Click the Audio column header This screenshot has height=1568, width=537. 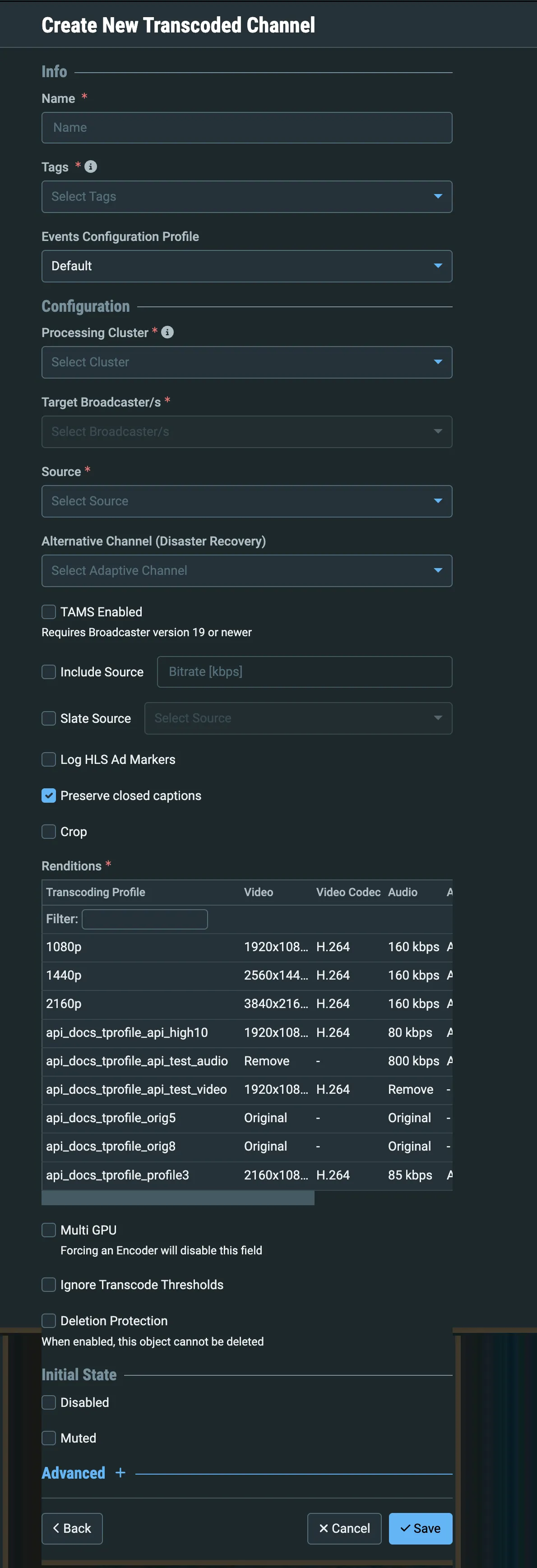[403, 892]
